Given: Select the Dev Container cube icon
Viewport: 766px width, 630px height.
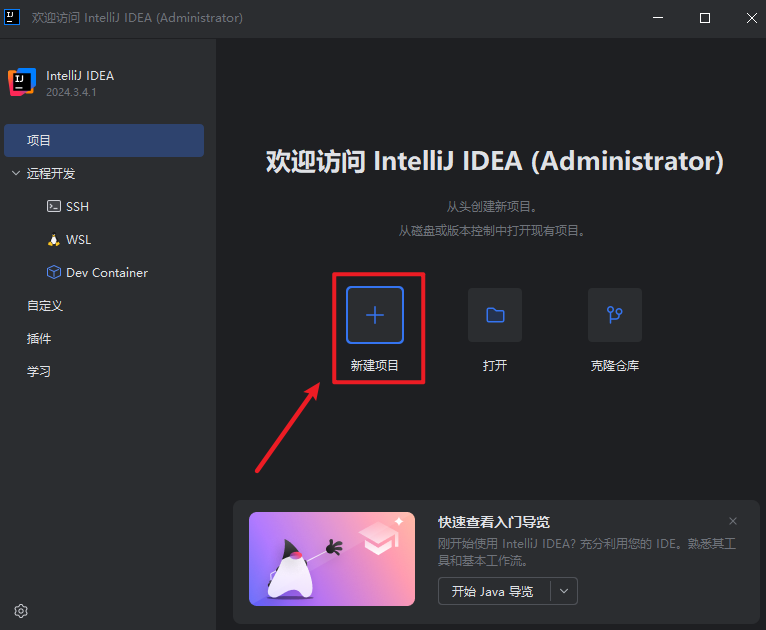Looking at the screenshot, I should coord(54,273).
